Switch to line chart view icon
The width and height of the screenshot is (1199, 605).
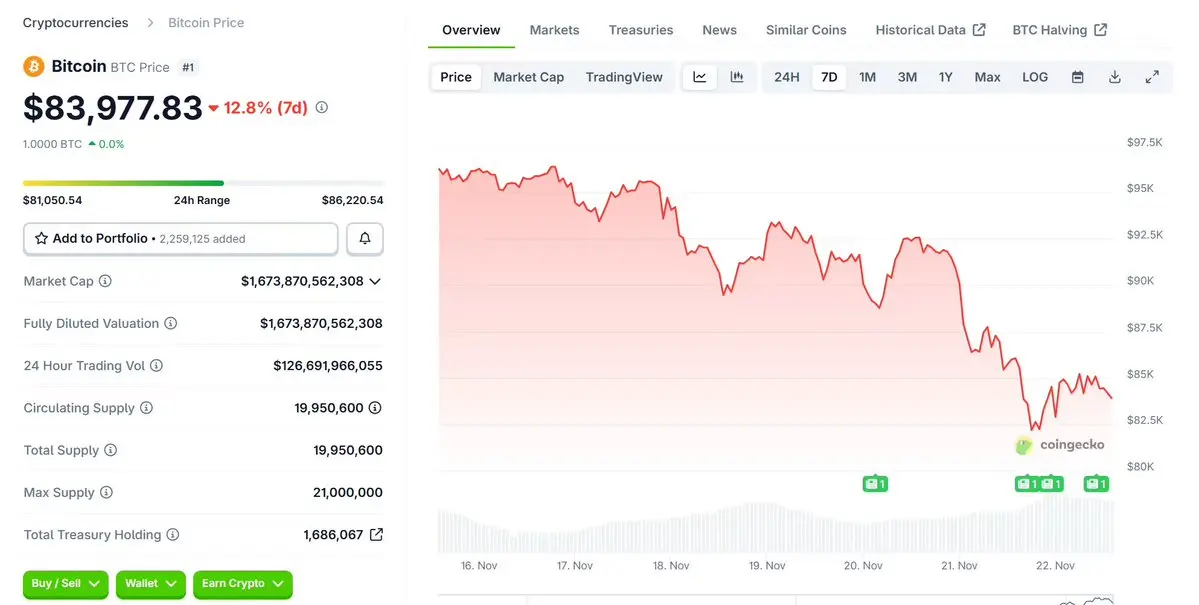tap(700, 77)
